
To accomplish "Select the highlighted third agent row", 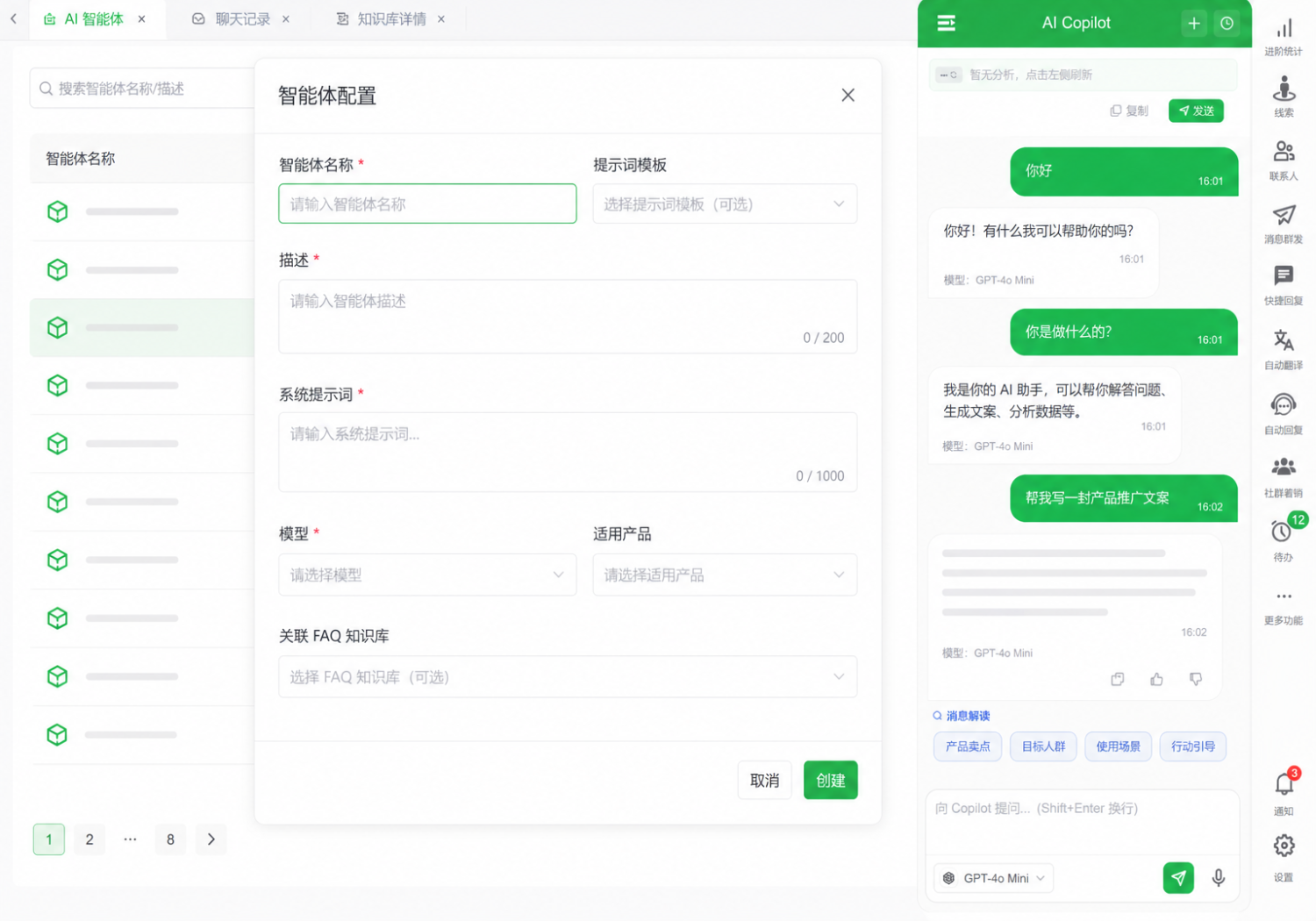I will (142, 327).
